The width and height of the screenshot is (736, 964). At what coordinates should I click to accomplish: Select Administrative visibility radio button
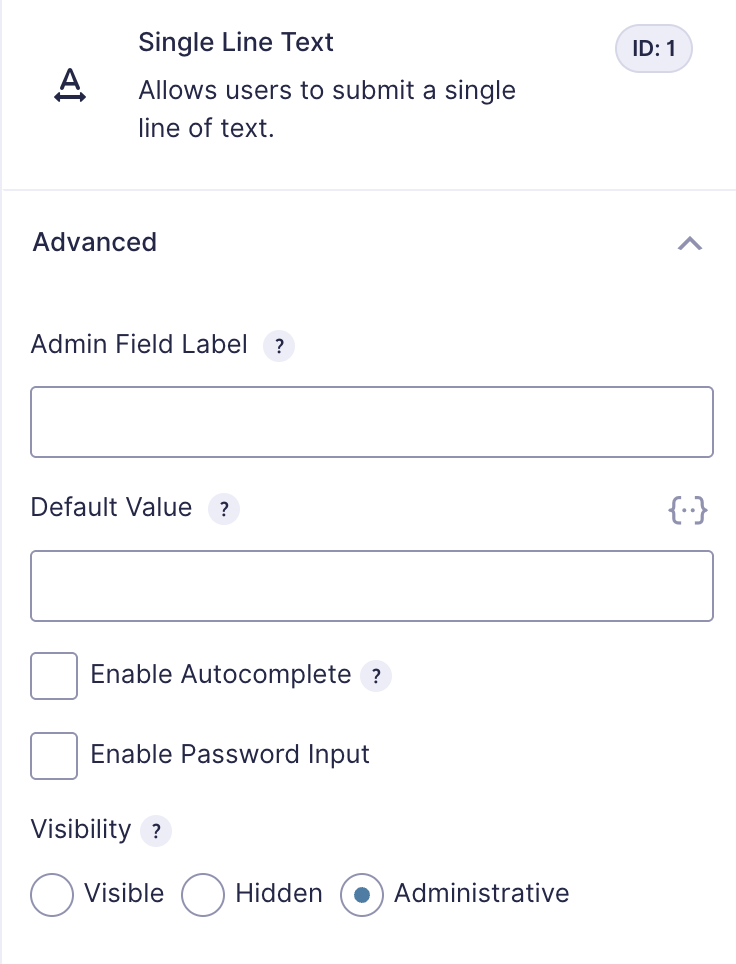click(x=362, y=895)
